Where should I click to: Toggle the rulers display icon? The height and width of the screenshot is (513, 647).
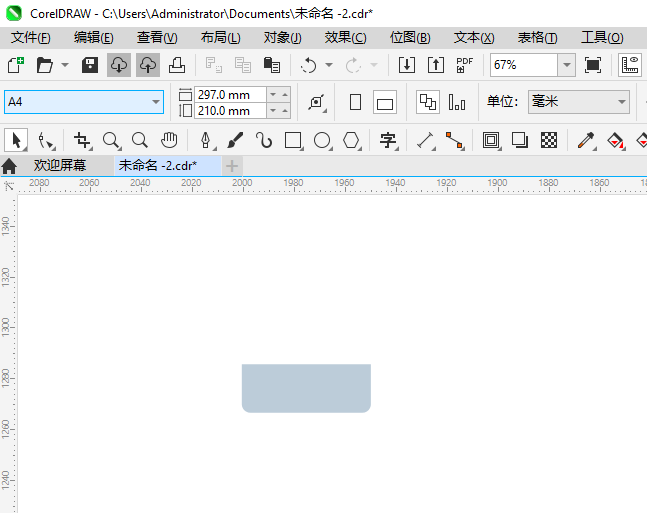tap(630, 65)
